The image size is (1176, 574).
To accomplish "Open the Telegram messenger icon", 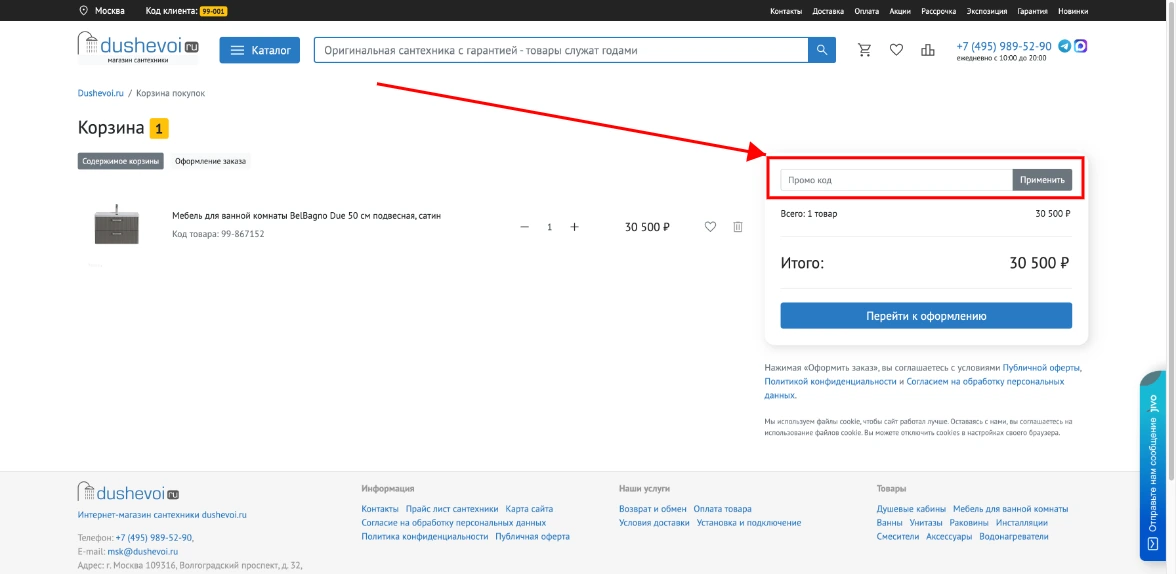I will coord(1065,46).
